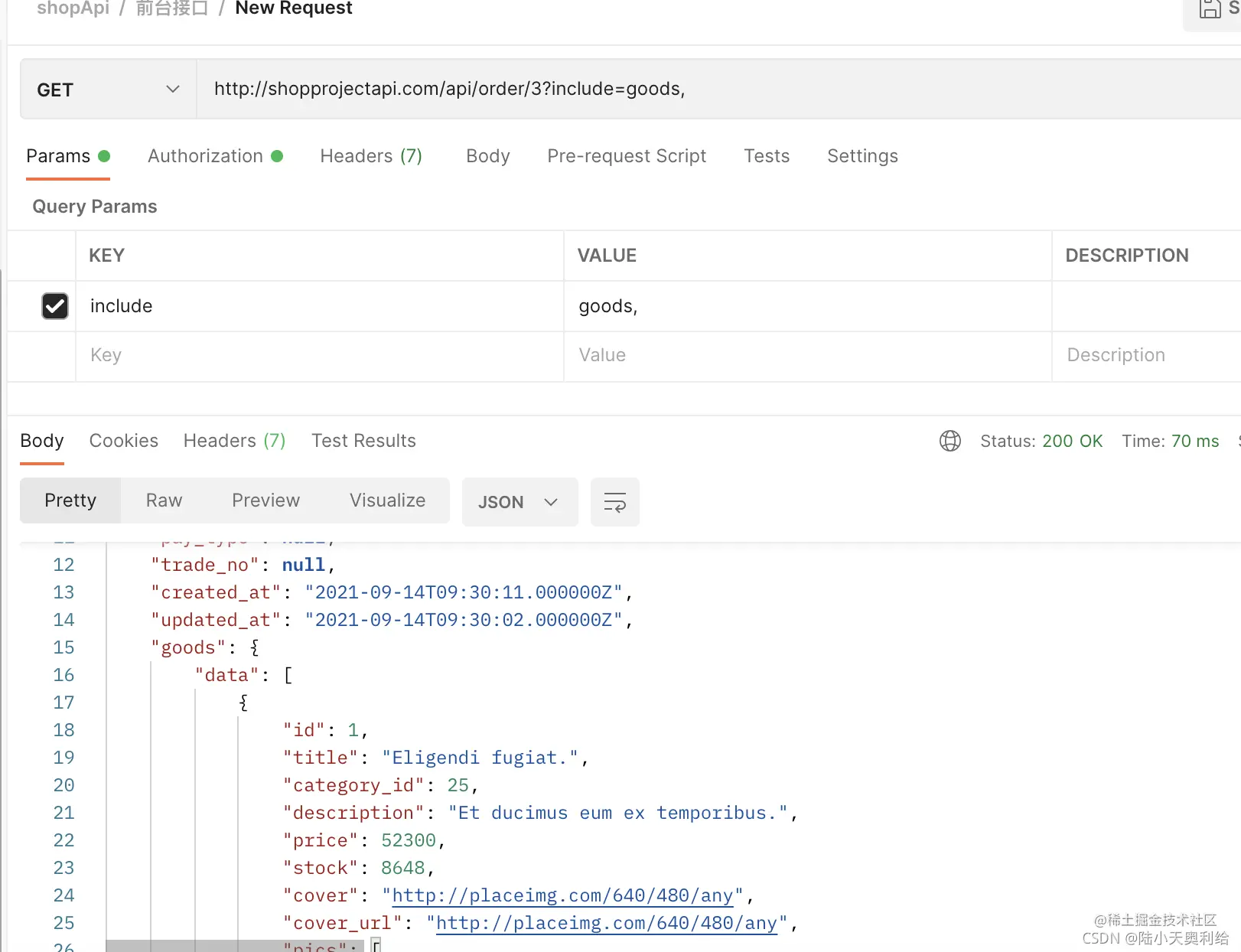Uncheck the include parameter checkbox
Viewport: 1241px width, 952px height.
55,306
